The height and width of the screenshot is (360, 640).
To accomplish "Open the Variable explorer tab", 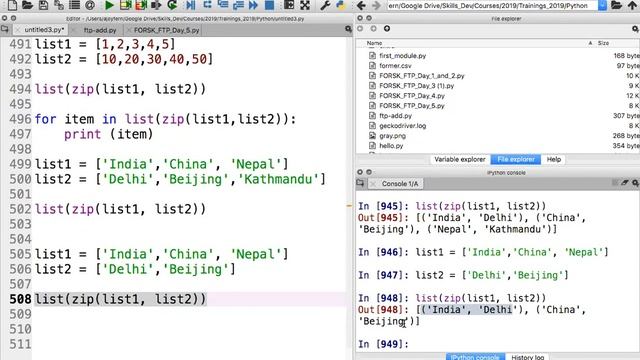I will 460,159.
